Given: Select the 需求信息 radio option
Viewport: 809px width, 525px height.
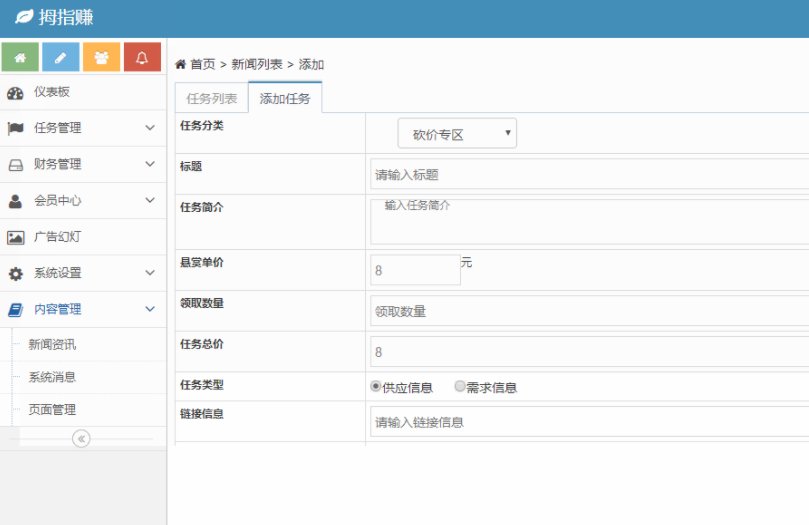Looking at the screenshot, I should click(x=460, y=386).
